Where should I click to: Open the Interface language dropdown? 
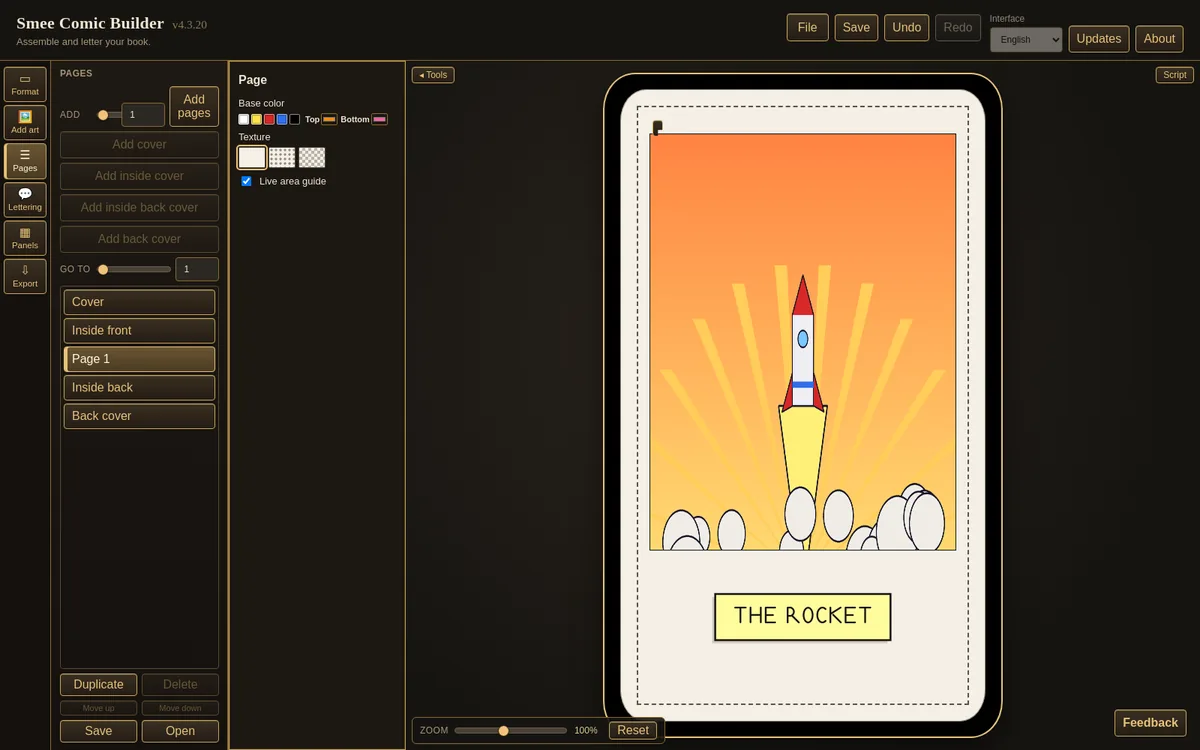coord(1026,40)
